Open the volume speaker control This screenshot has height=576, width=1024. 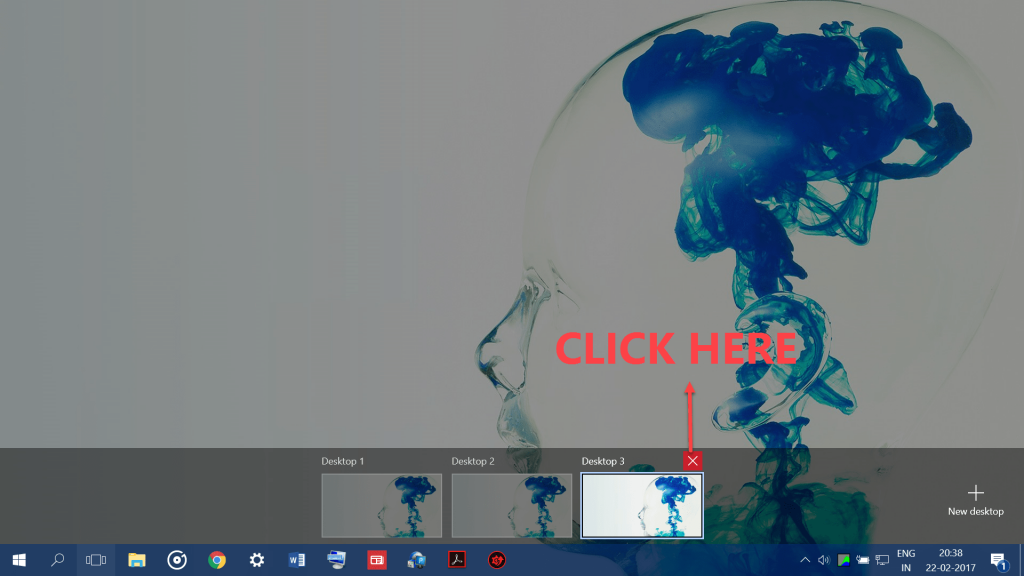click(824, 560)
